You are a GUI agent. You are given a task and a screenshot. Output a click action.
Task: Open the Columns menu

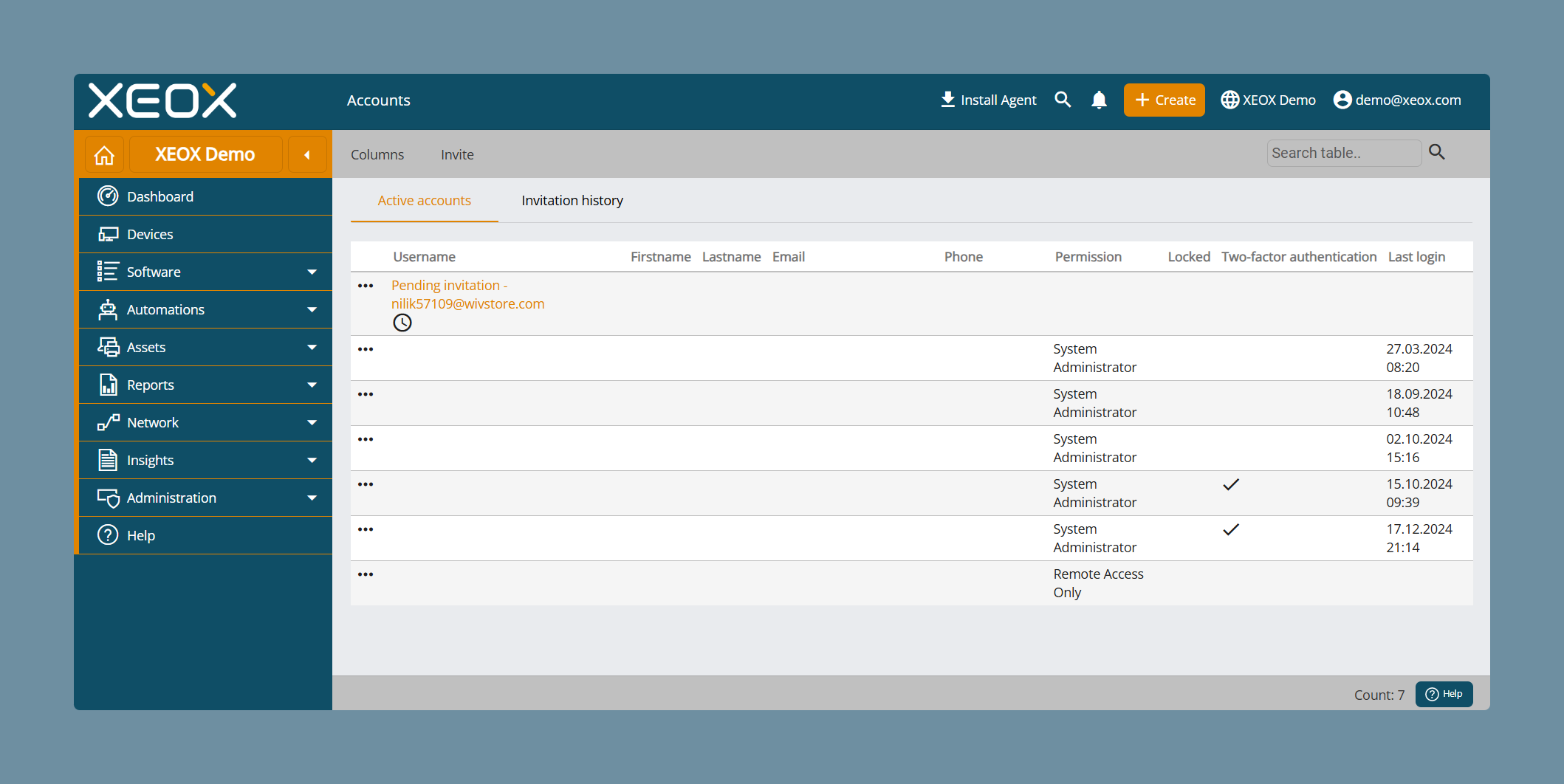(377, 155)
